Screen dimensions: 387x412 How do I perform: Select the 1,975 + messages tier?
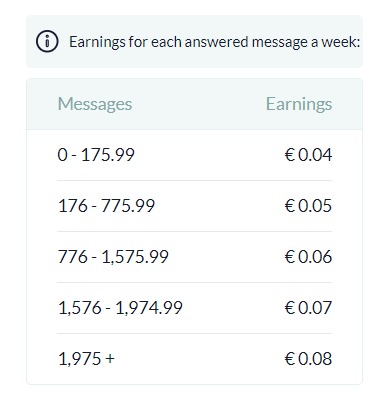[86, 359]
